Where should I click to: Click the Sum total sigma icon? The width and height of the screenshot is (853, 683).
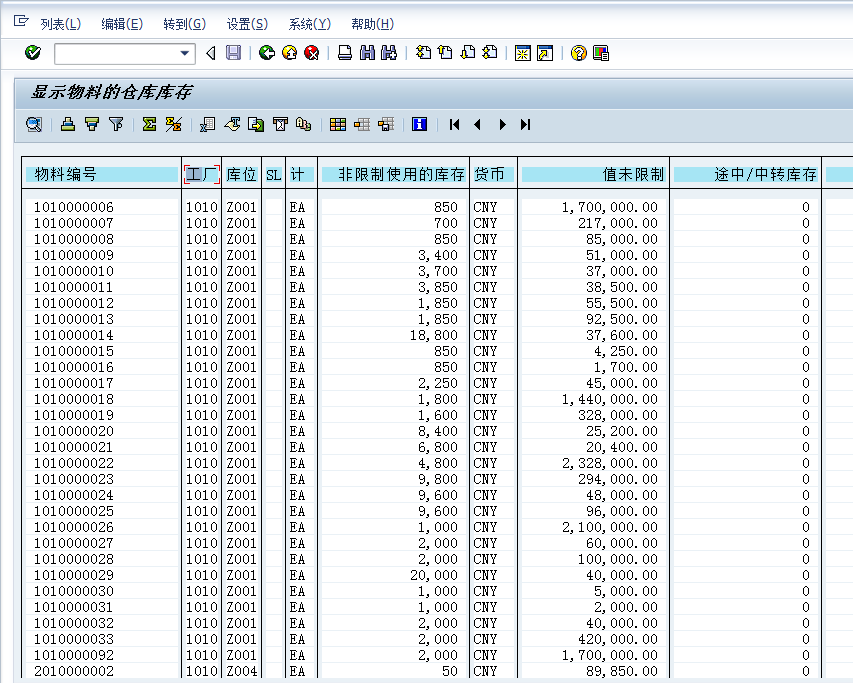149,124
